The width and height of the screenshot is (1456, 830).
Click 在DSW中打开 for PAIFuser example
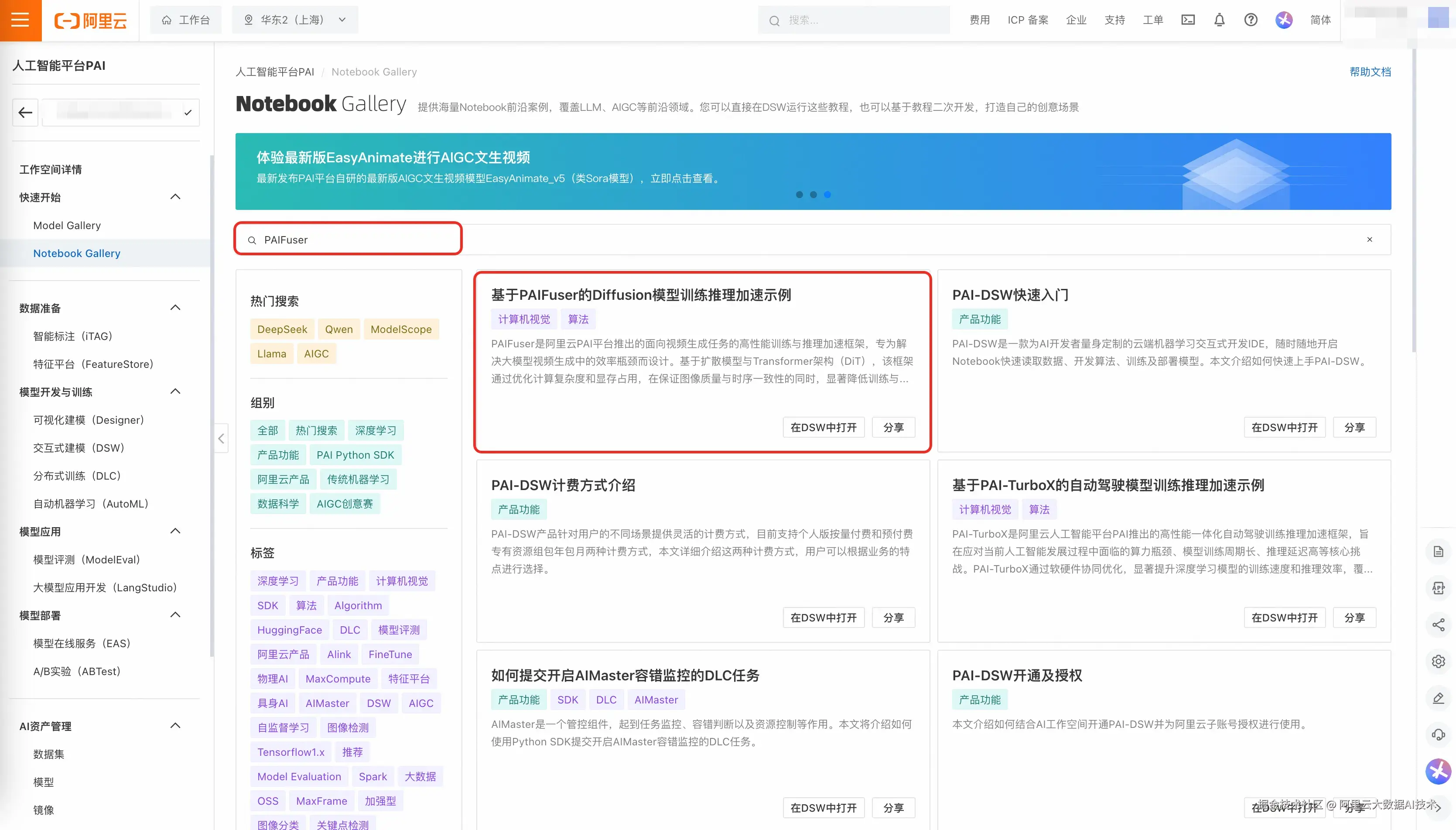point(823,427)
